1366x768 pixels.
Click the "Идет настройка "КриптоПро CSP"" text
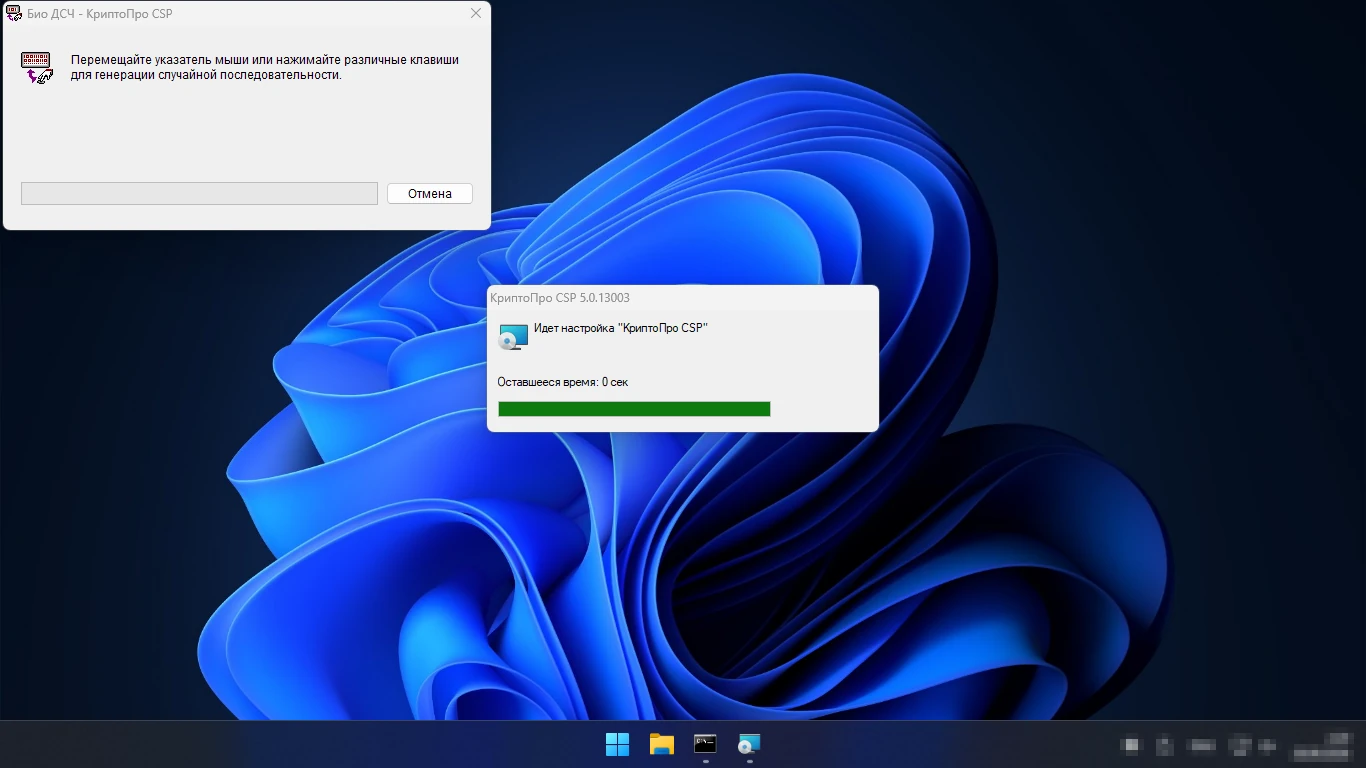(621, 328)
